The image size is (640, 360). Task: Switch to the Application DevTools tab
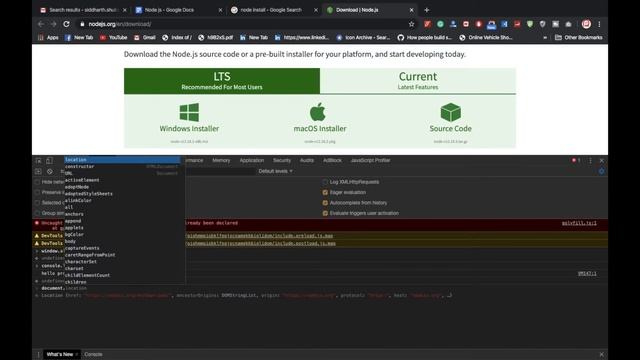coord(252,160)
